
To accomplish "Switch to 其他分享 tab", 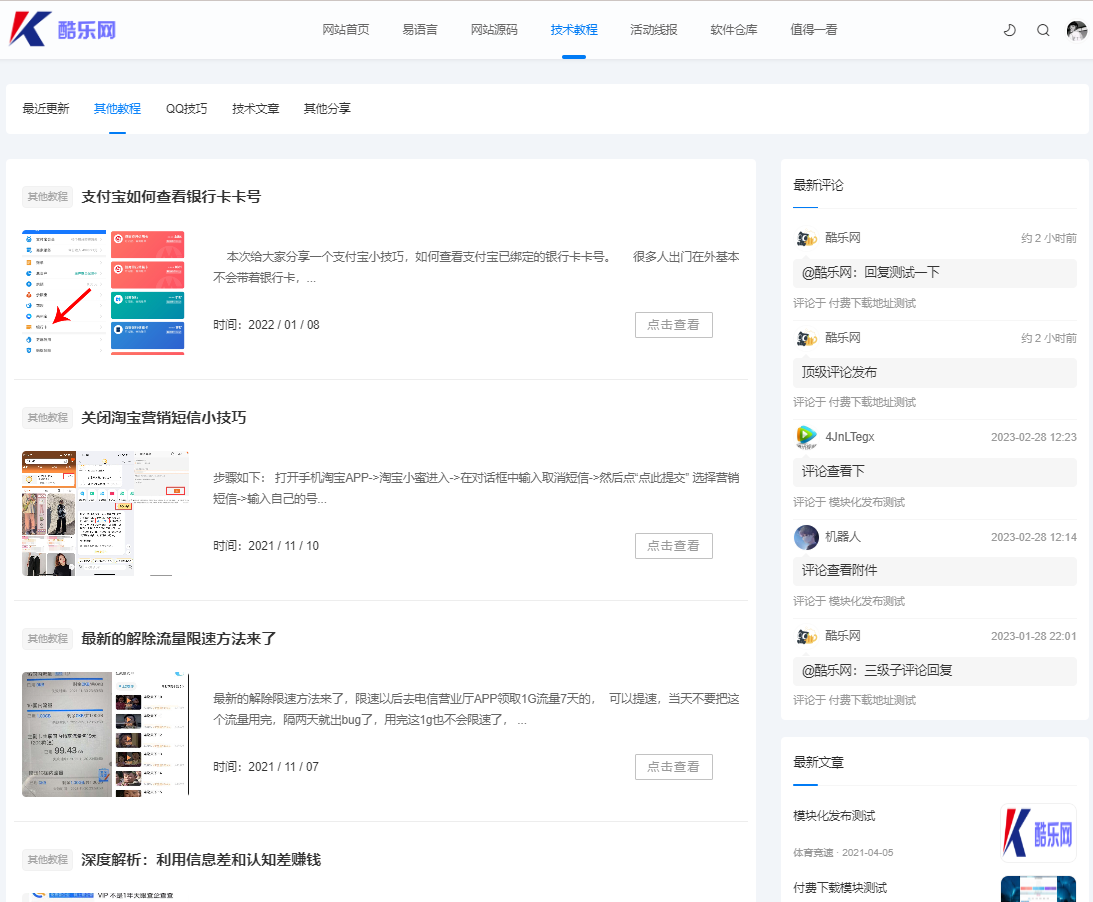I will point(327,108).
